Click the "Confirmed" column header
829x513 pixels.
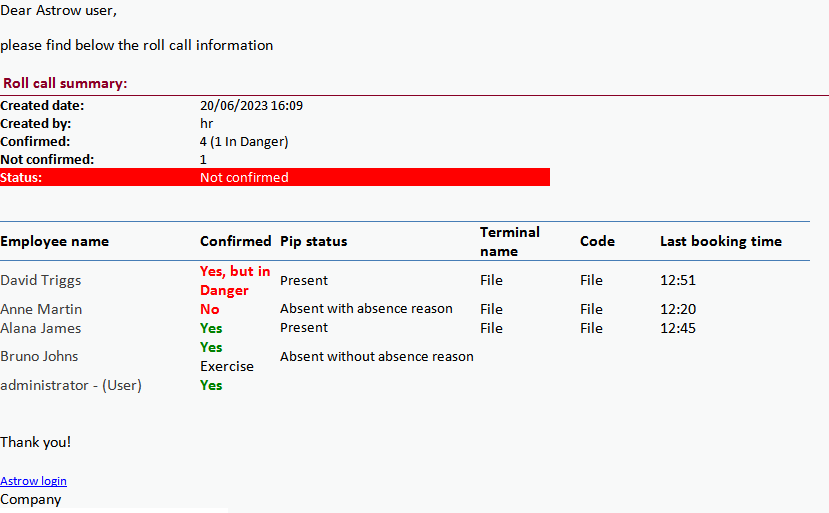coord(235,241)
